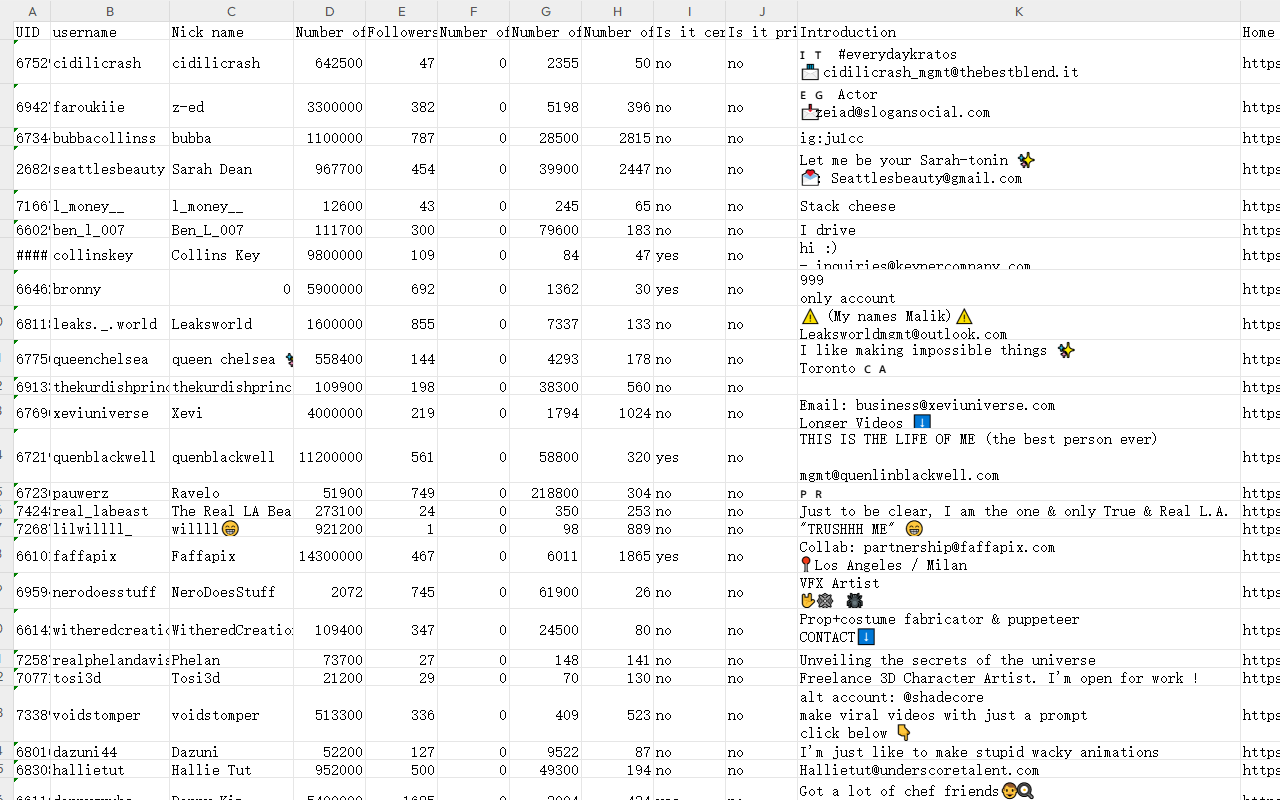Select the cell with value 642500
This screenshot has width=1280, height=800.
click(329, 63)
